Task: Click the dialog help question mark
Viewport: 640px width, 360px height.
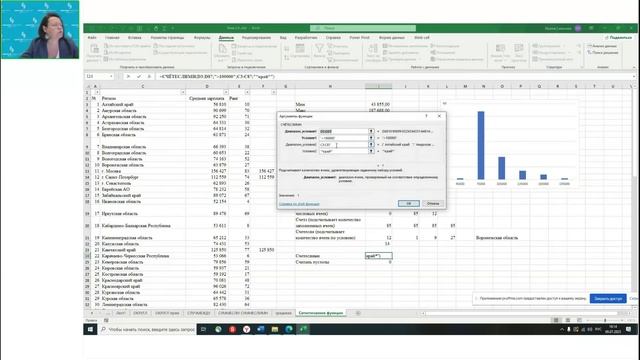Action: 427,116
